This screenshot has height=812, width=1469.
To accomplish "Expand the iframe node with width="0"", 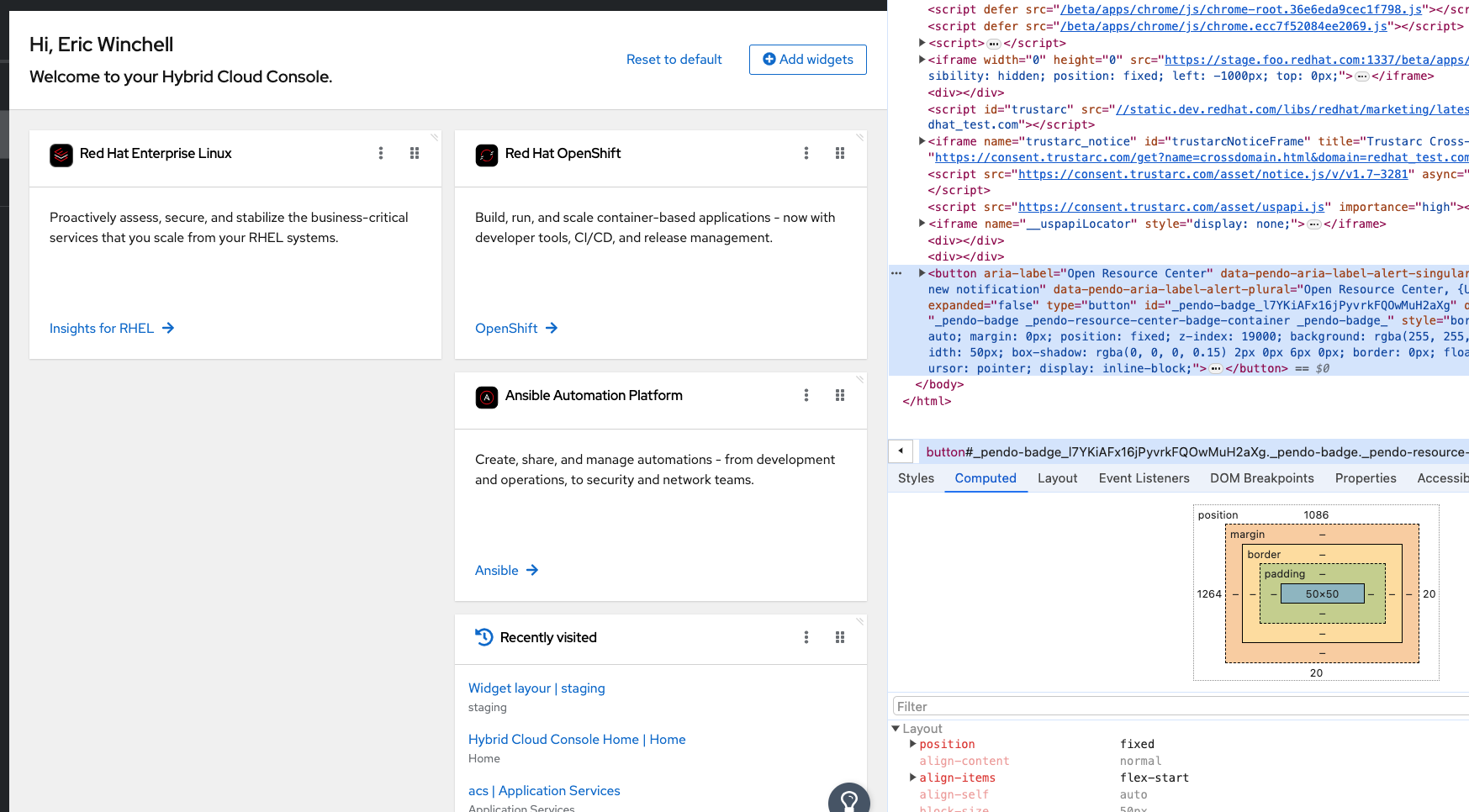I will click(x=922, y=60).
